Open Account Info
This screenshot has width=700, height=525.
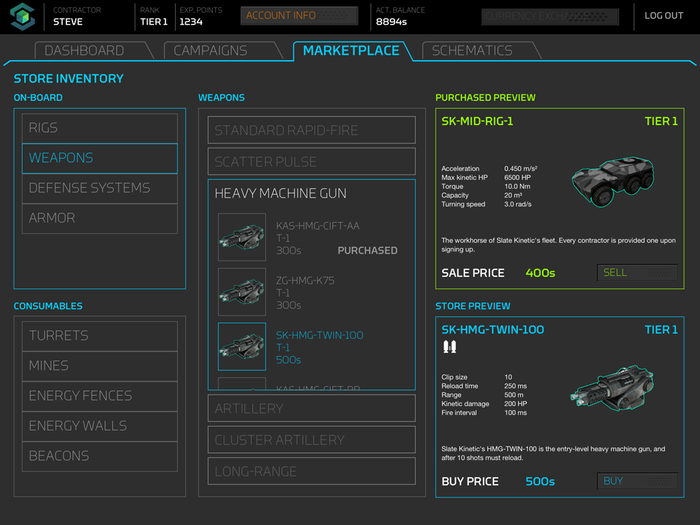pyautogui.click(x=299, y=16)
